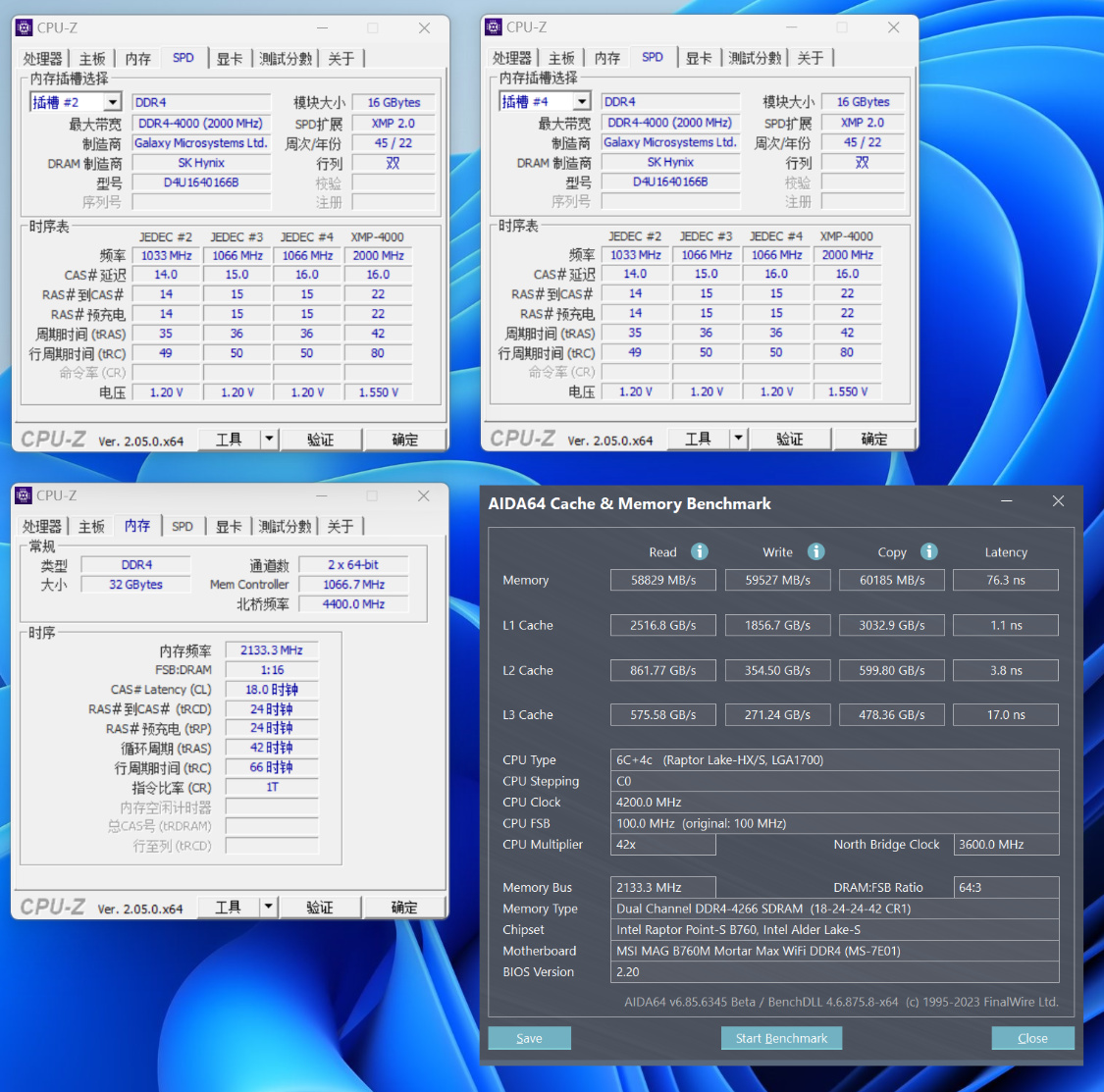Expand 工具 dropdown arrow in top-right CPU-Z
1104x1092 pixels.
point(738,439)
